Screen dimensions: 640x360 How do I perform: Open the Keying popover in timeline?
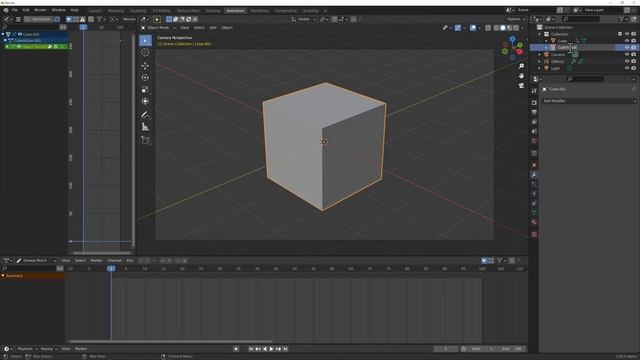coord(49,349)
